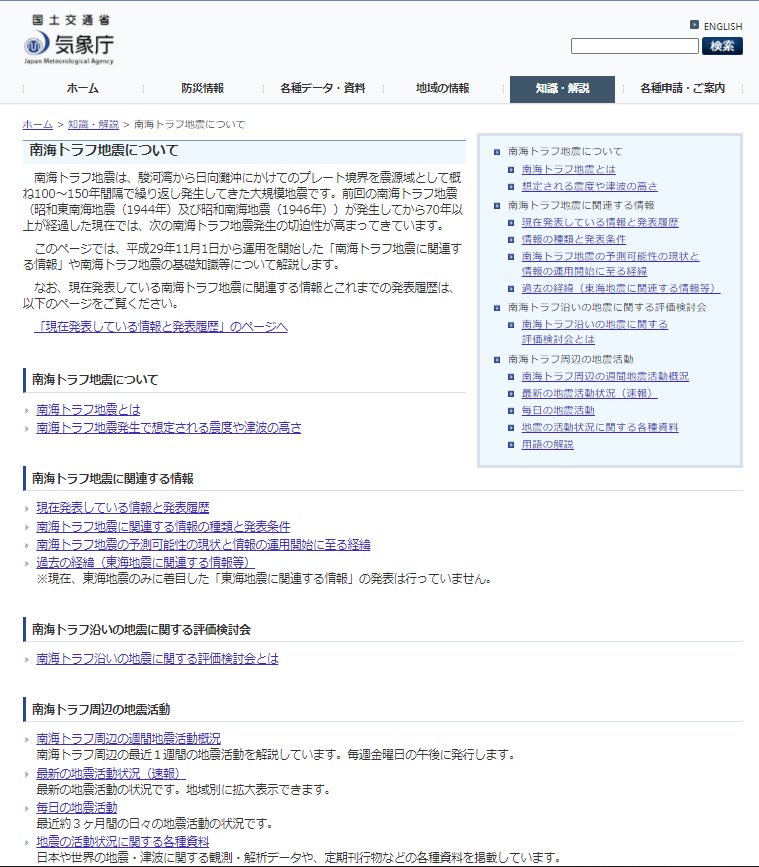Open the 各種申請・ご案内 navigation tab

pyautogui.click(x=683, y=88)
